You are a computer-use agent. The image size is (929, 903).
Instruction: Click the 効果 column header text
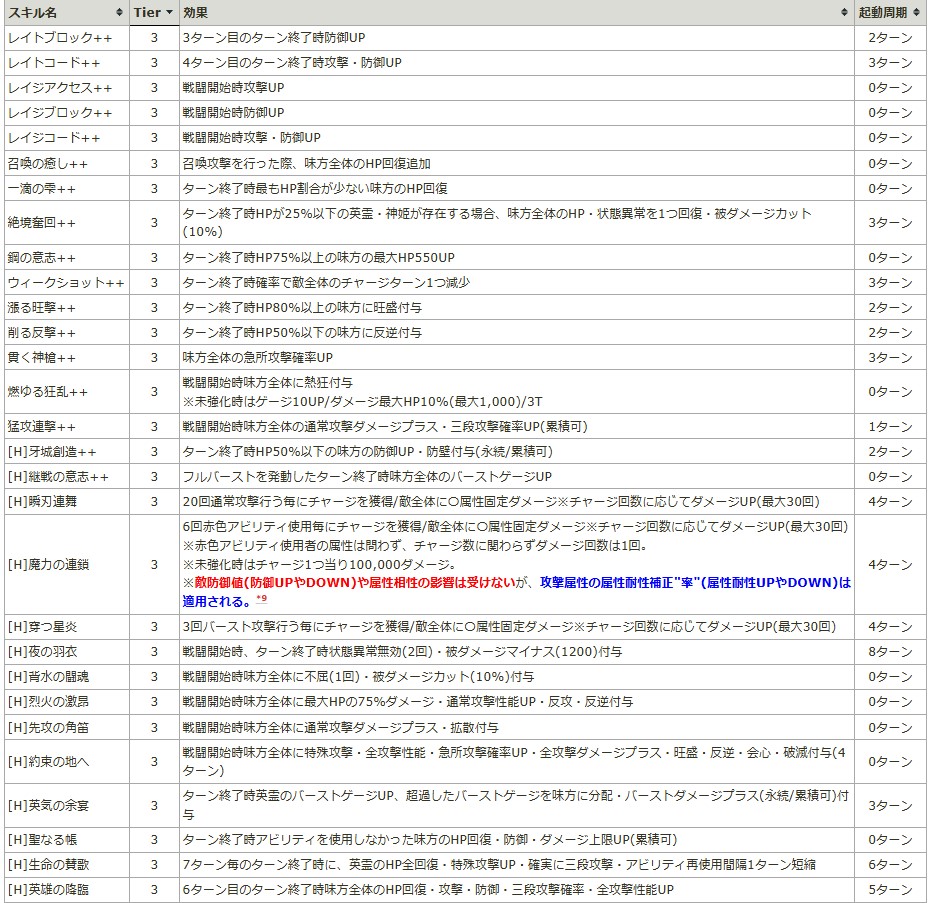(x=196, y=12)
